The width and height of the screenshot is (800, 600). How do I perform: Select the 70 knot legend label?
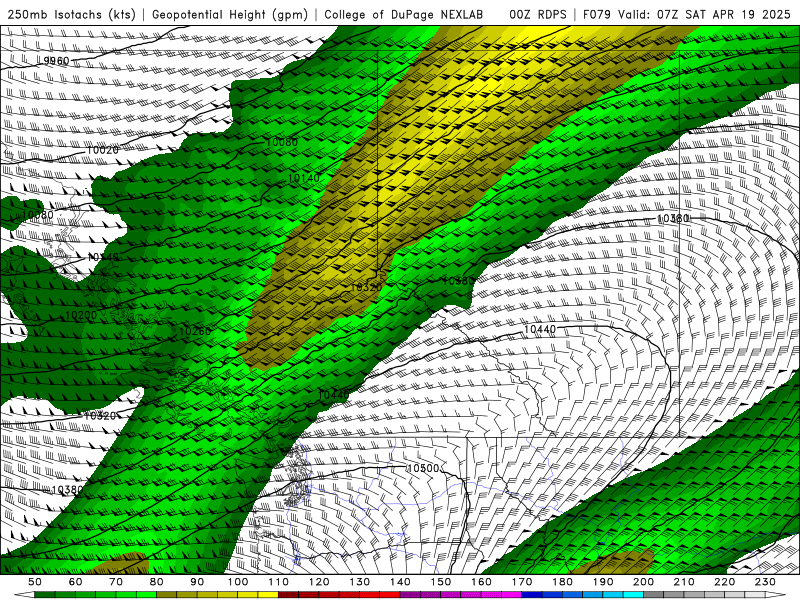(116, 582)
